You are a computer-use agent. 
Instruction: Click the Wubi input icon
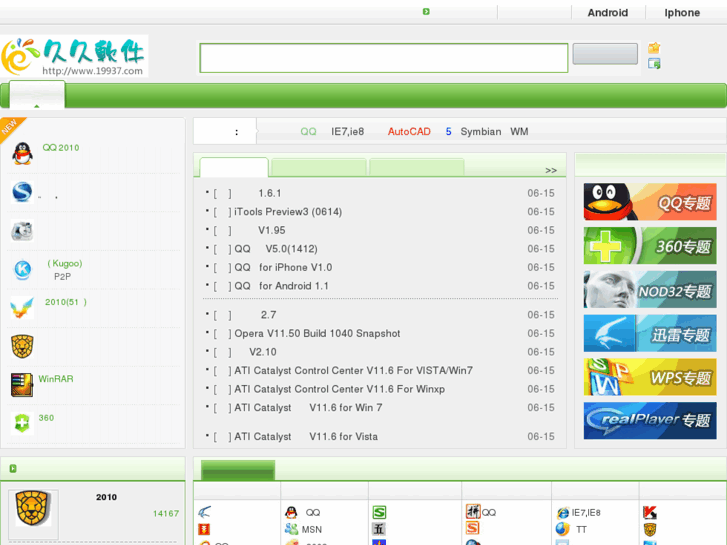click(379, 529)
